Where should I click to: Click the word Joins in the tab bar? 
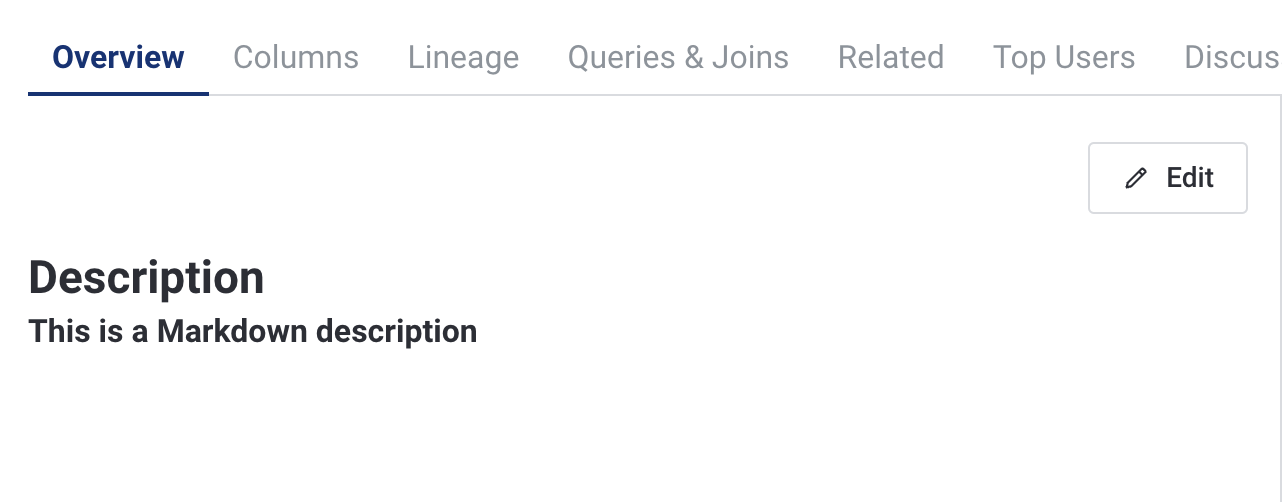point(750,58)
